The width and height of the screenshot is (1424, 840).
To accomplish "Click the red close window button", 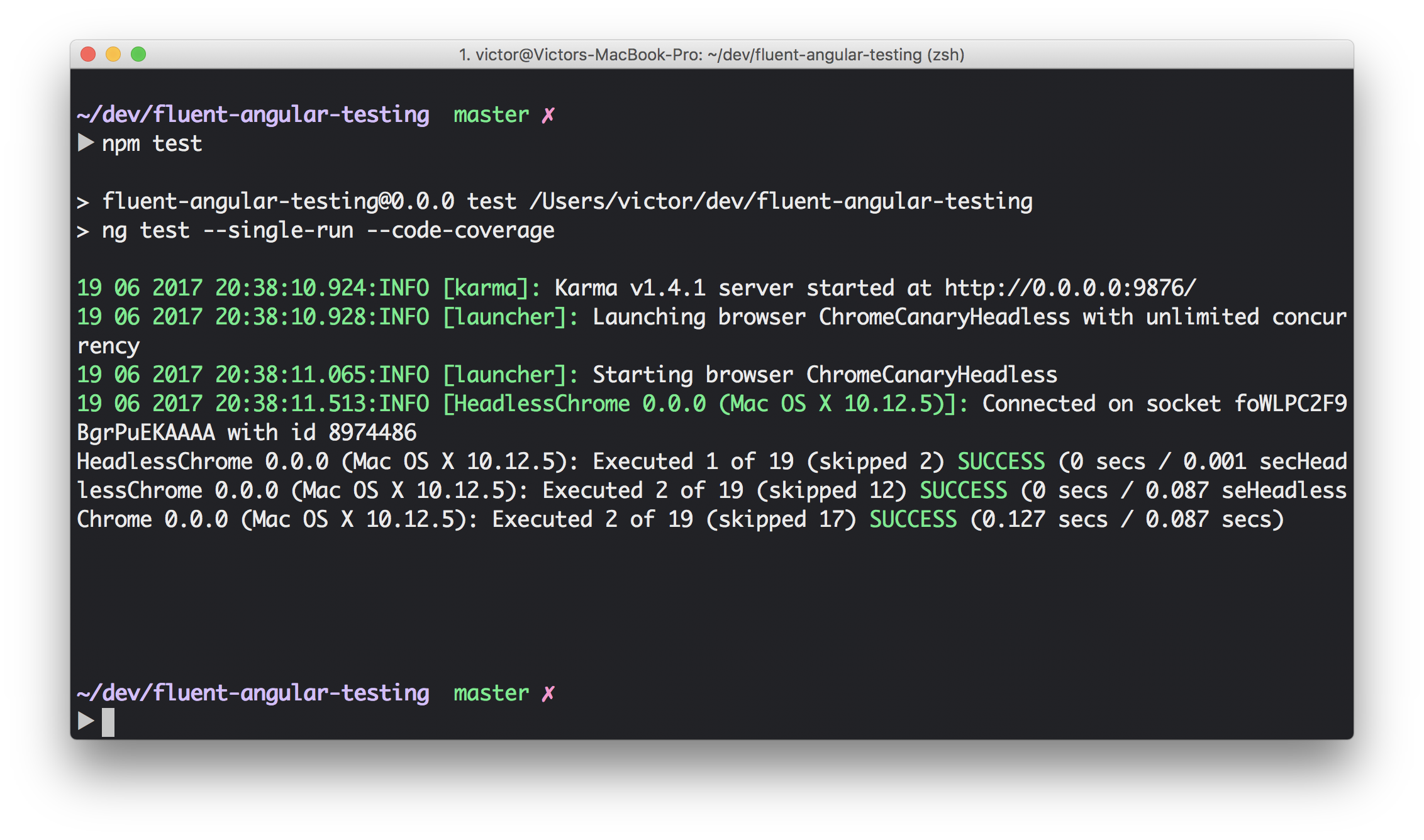I will click(x=88, y=55).
